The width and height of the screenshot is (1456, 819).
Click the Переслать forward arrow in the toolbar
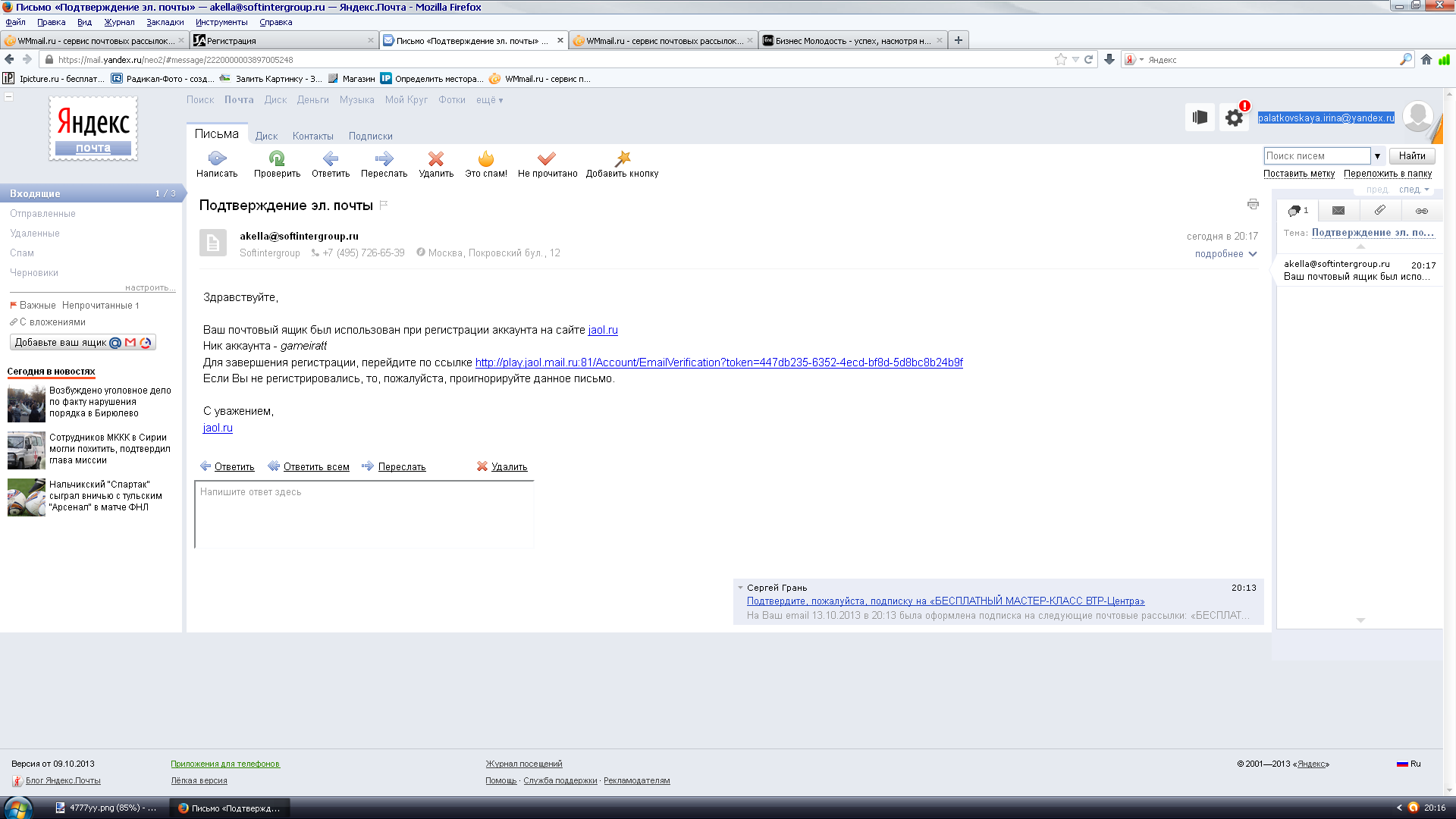(384, 158)
